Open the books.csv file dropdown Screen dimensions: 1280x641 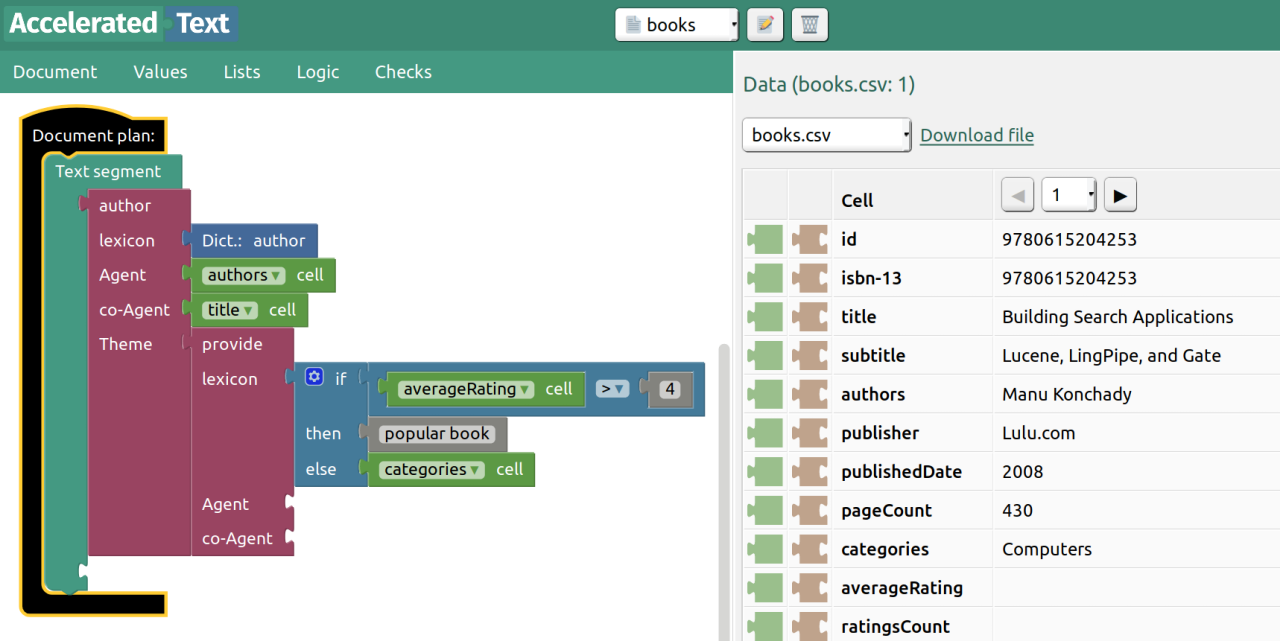(826, 135)
